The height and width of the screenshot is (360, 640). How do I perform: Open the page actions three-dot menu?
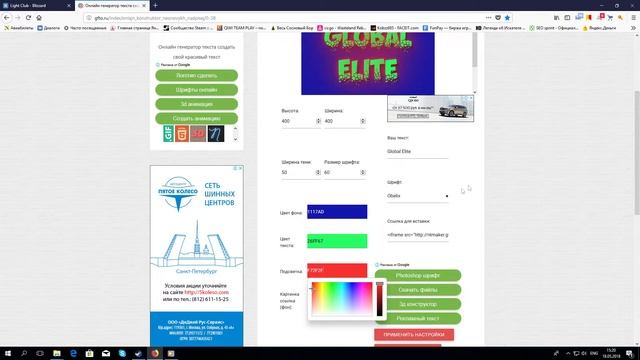point(489,18)
